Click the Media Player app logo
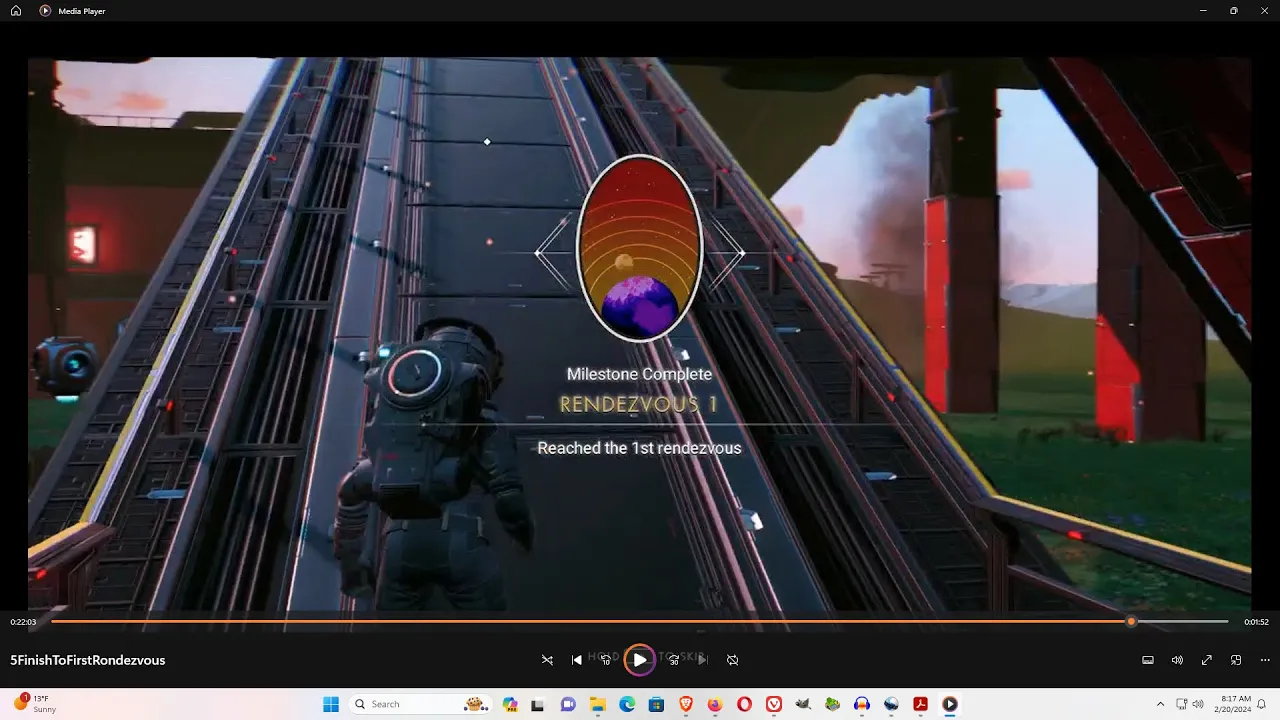The height and width of the screenshot is (720, 1280). tap(45, 11)
